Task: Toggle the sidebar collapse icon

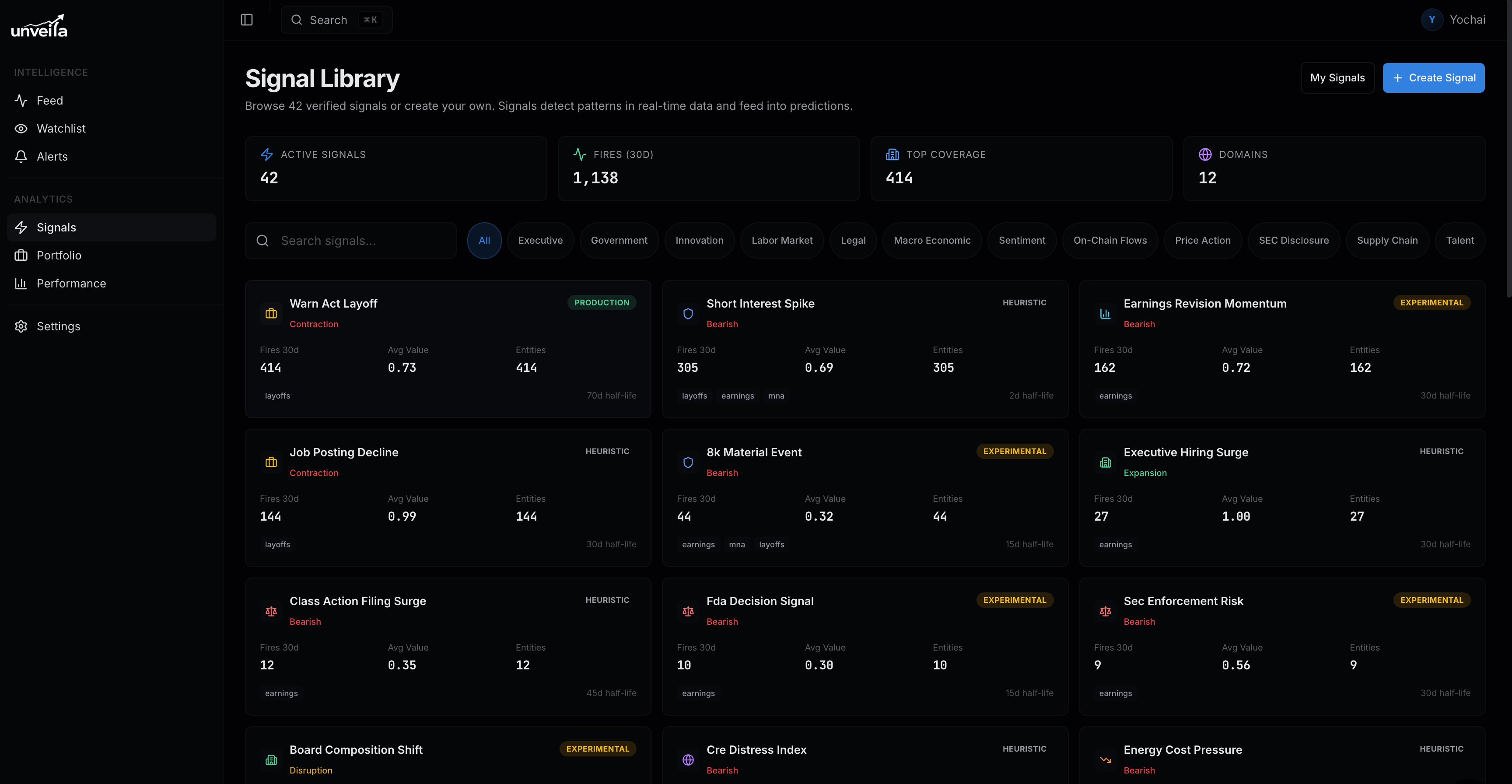Action: click(x=246, y=20)
